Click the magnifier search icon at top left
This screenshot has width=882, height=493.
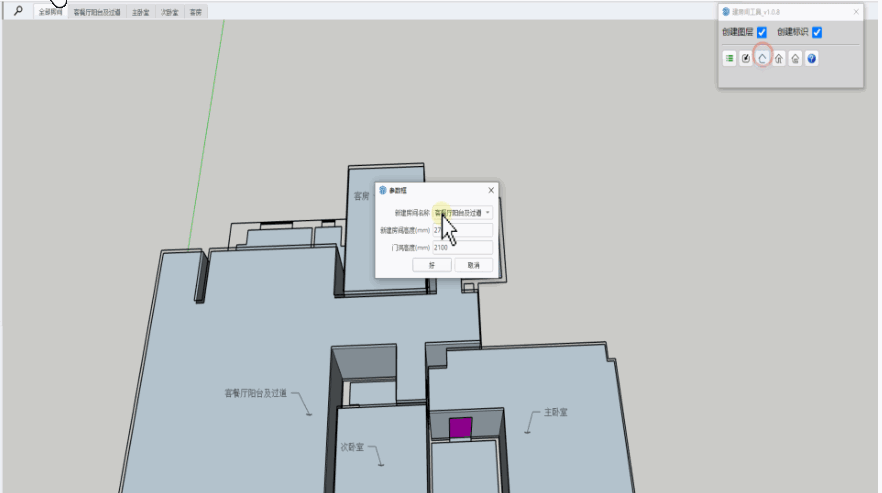[x=17, y=12]
